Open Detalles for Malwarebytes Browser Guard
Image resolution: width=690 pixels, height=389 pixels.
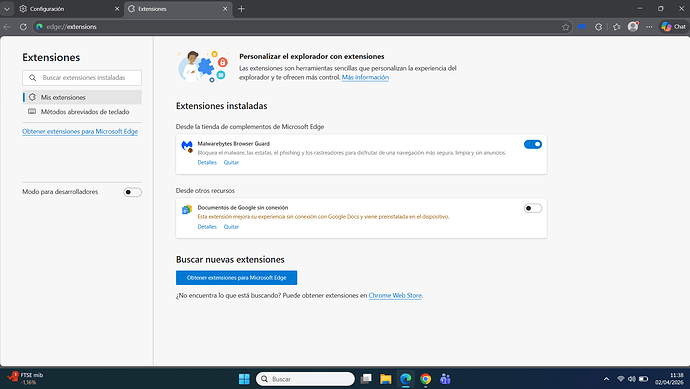(207, 162)
